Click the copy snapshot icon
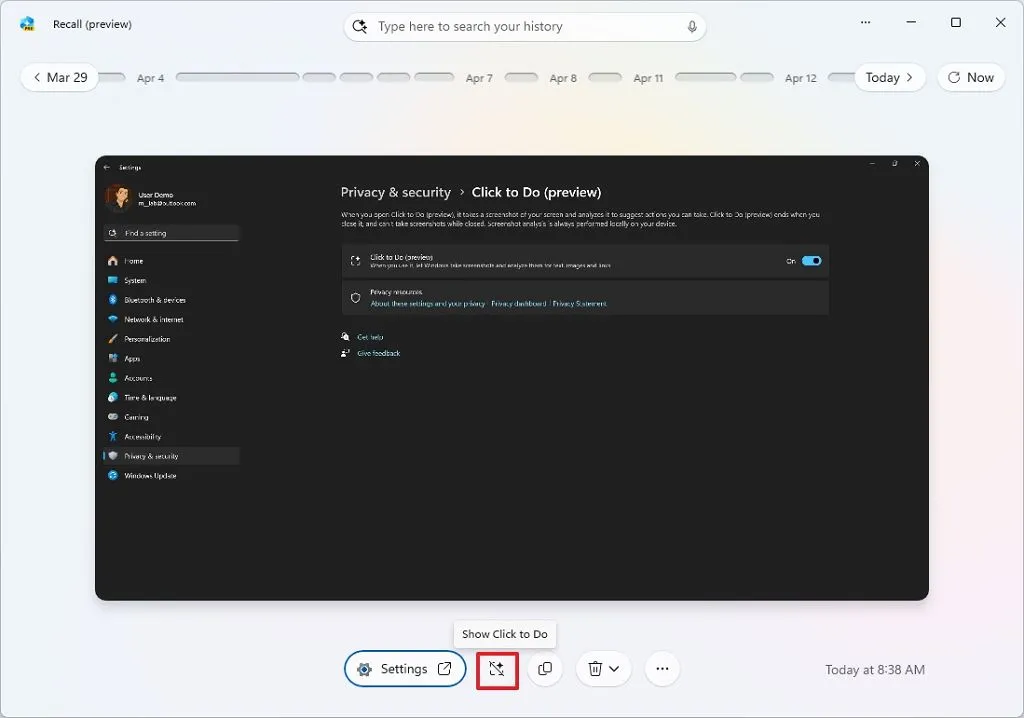The image size is (1024, 718). tap(545, 669)
